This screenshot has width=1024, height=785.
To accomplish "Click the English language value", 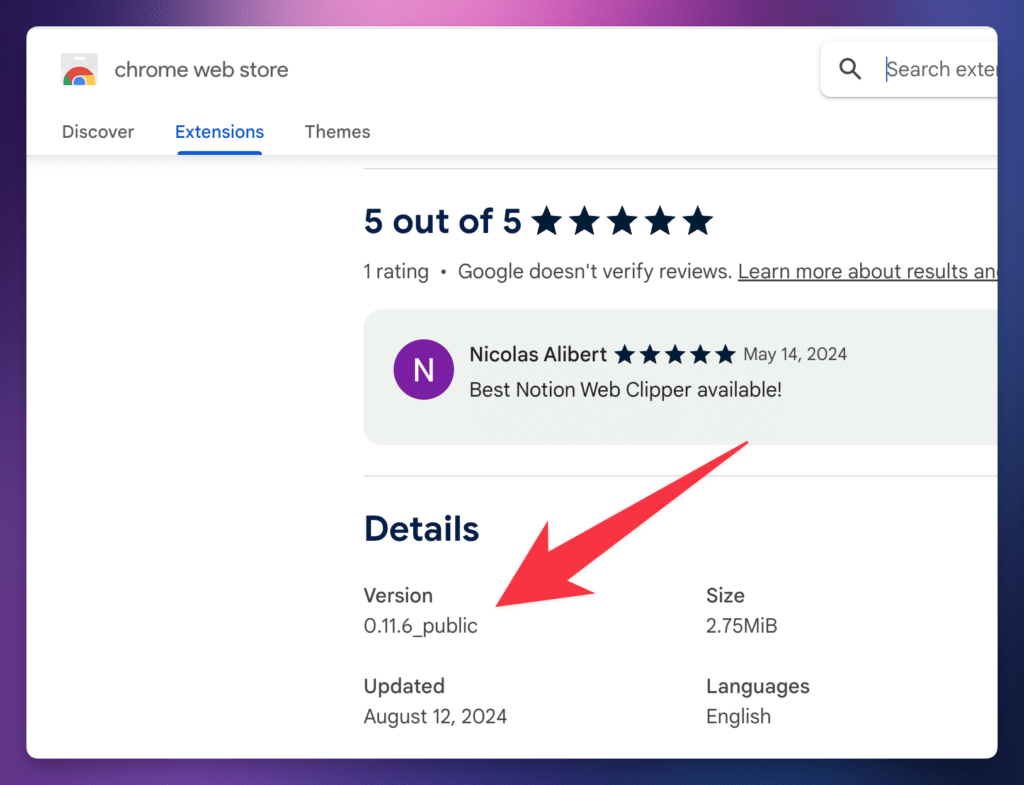I will click(x=738, y=716).
